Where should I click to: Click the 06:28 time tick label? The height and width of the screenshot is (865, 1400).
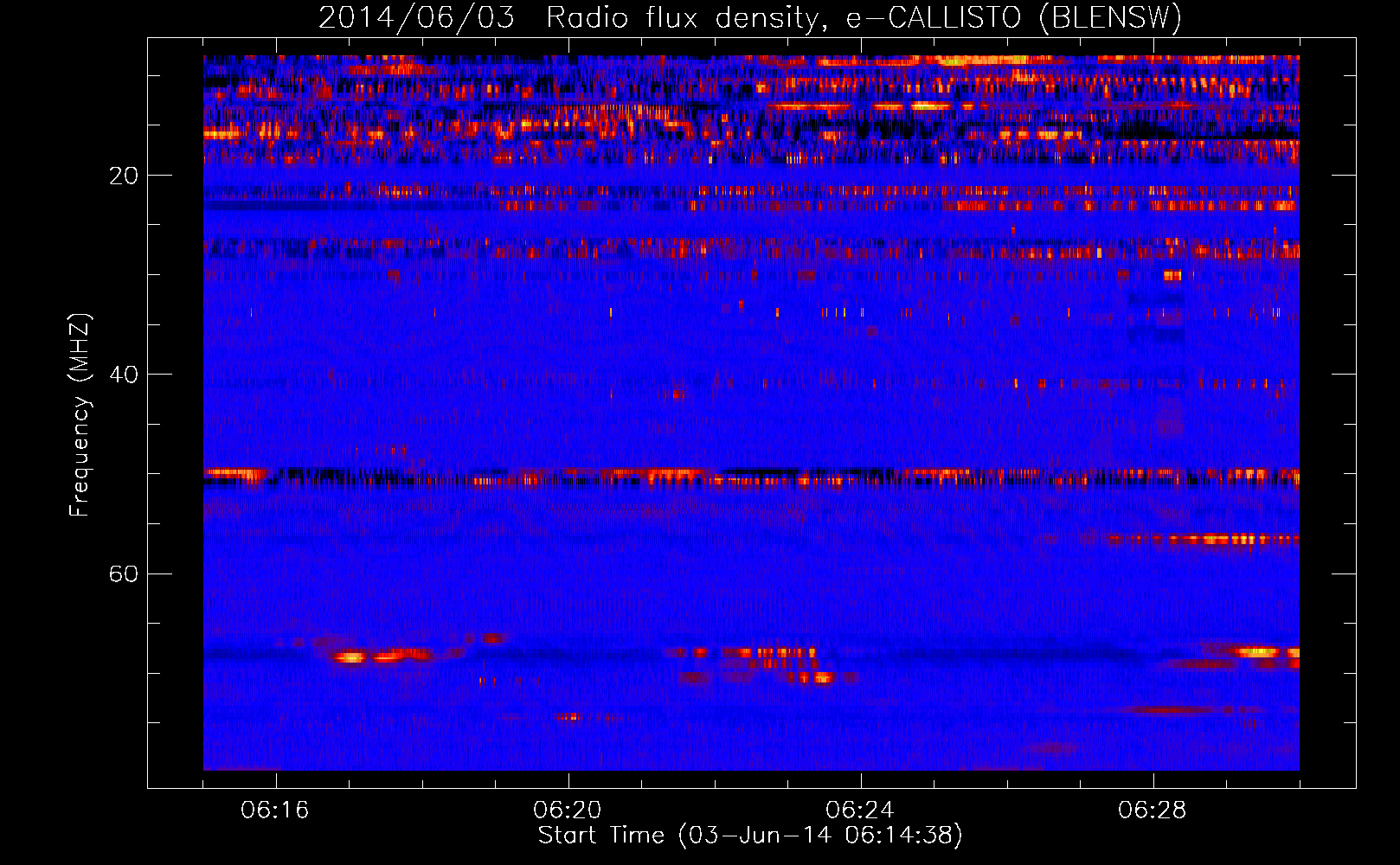[x=1153, y=811]
